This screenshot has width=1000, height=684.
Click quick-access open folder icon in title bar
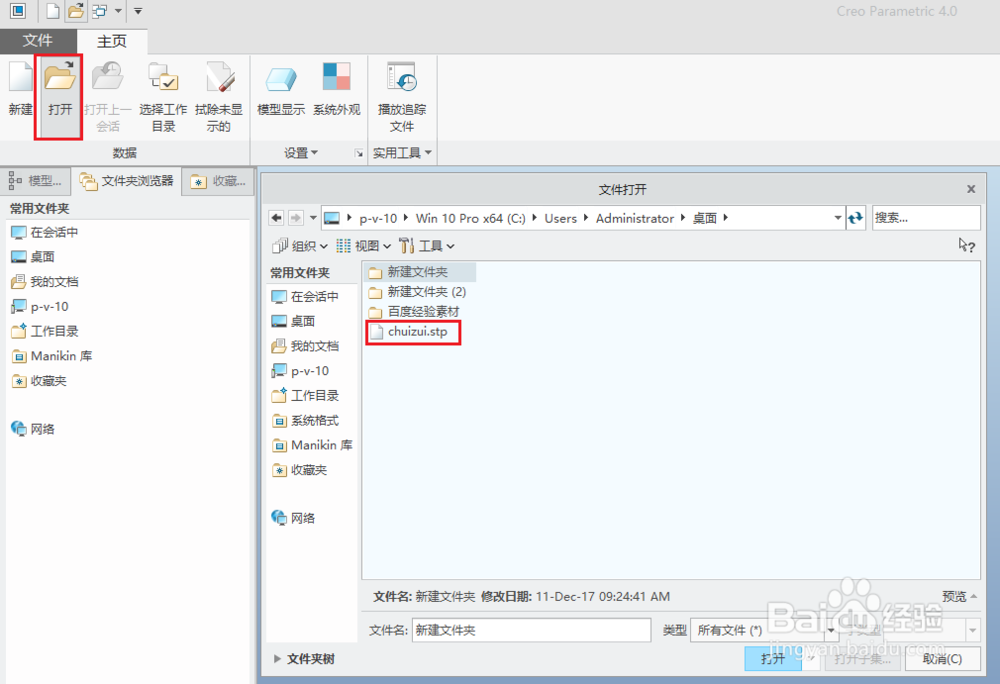[x=76, y=11]
